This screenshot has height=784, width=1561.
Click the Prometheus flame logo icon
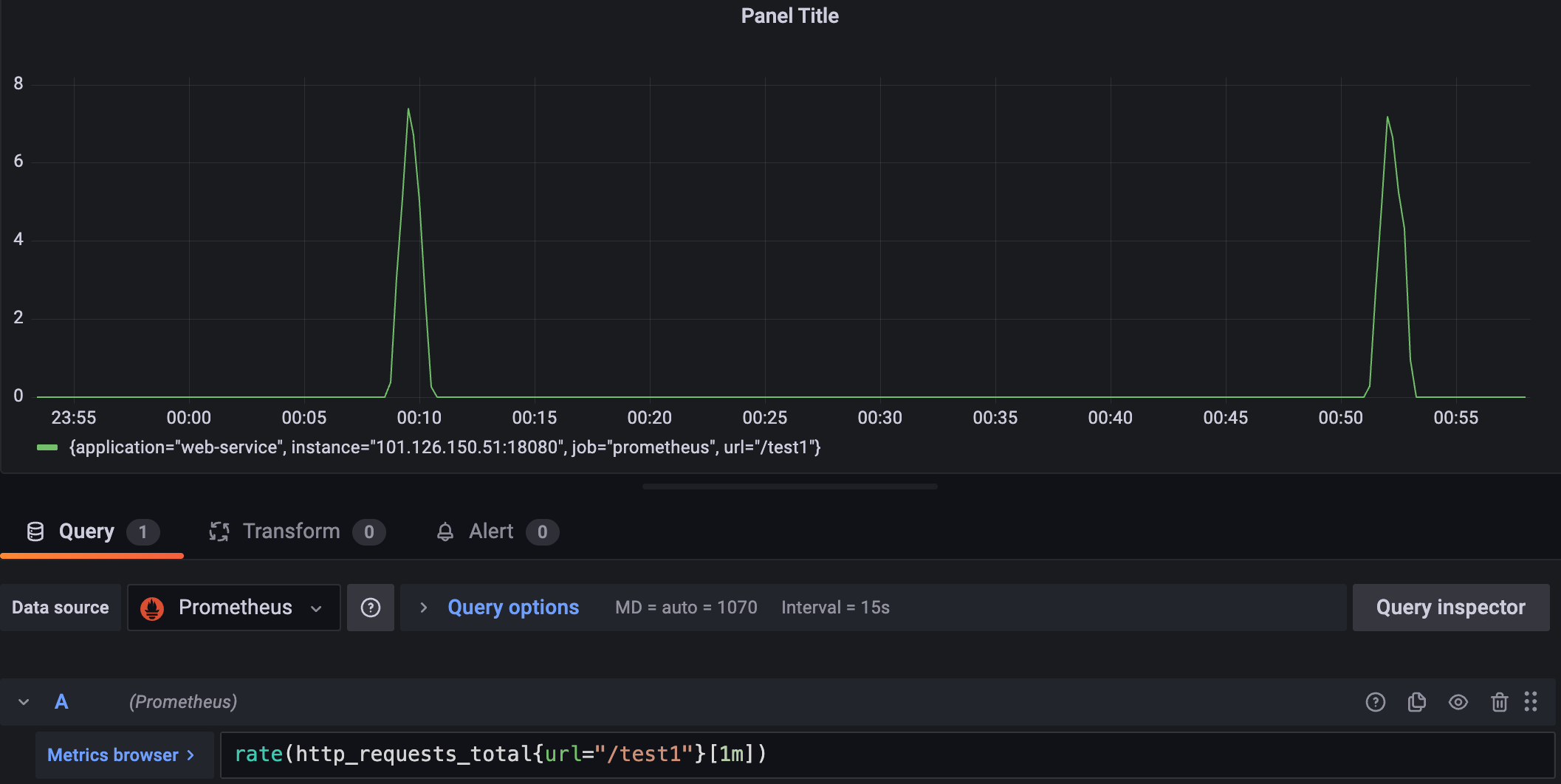[x=152, y=608]
